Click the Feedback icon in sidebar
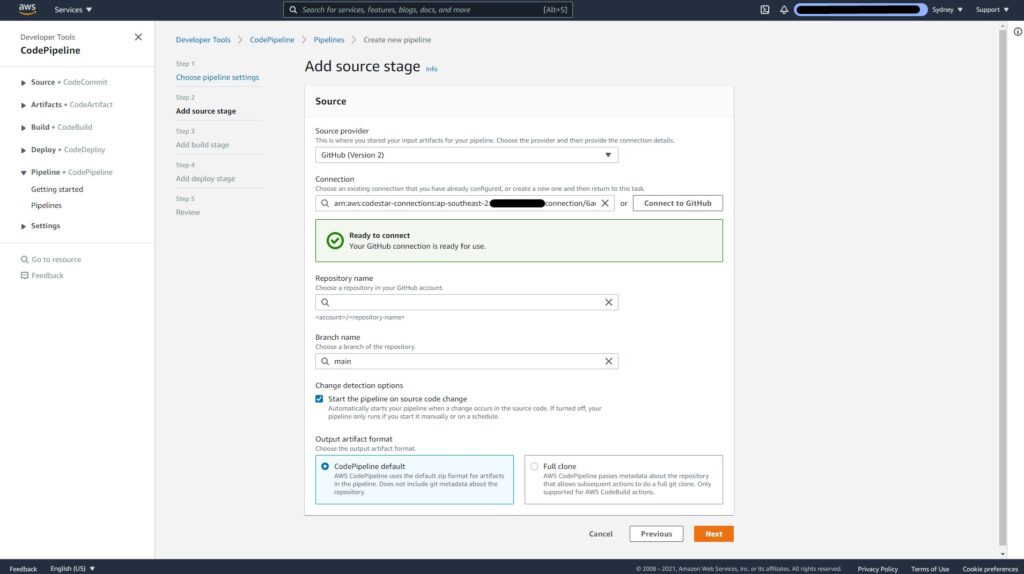 click(x=24, y=276)
